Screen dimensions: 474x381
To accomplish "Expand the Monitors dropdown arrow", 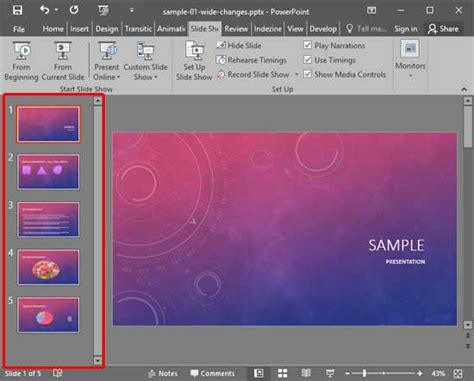I will pos(410,76).
